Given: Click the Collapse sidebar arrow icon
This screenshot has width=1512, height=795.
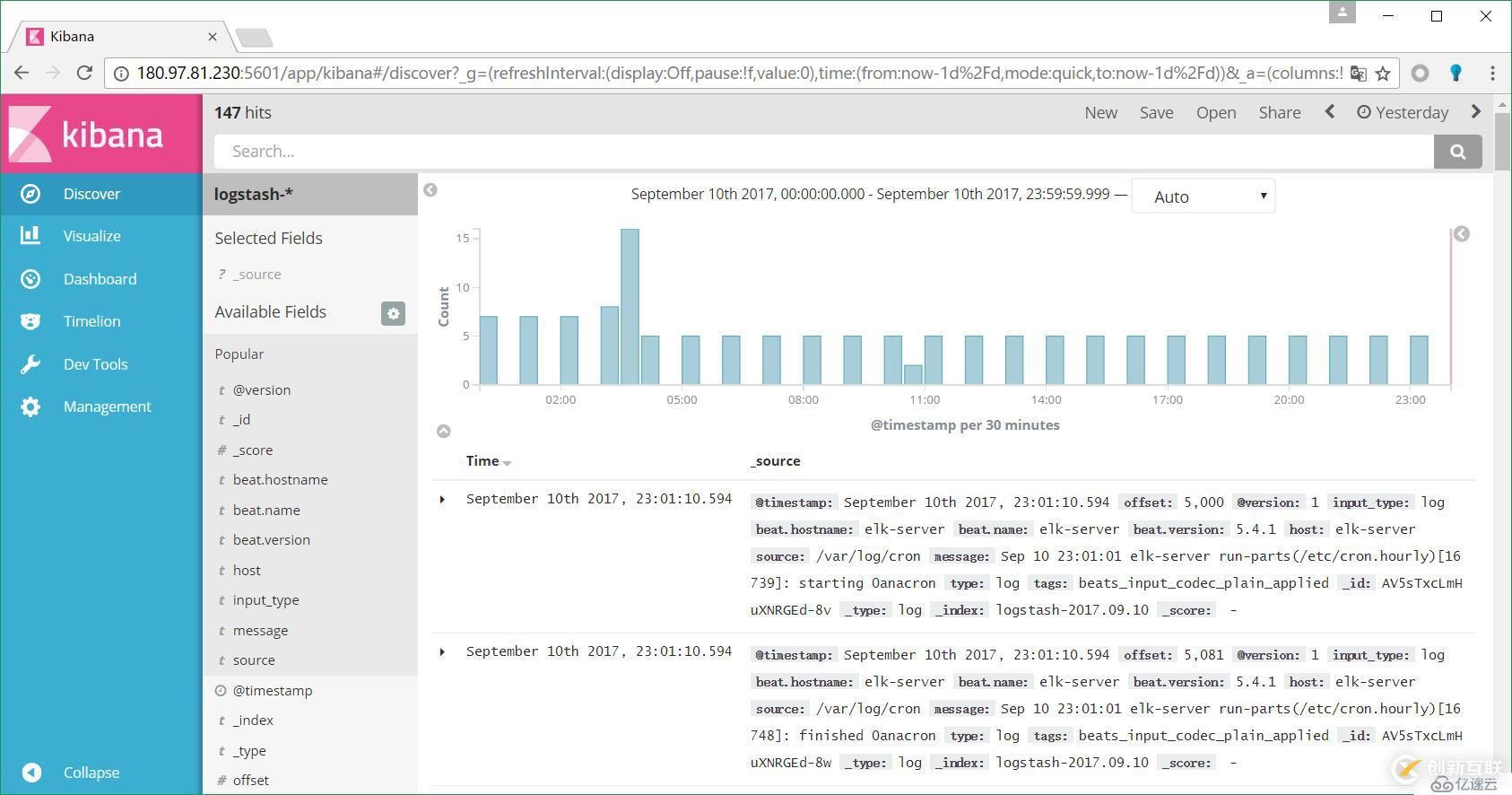Looking at the screenshot, I should (31, 773).
